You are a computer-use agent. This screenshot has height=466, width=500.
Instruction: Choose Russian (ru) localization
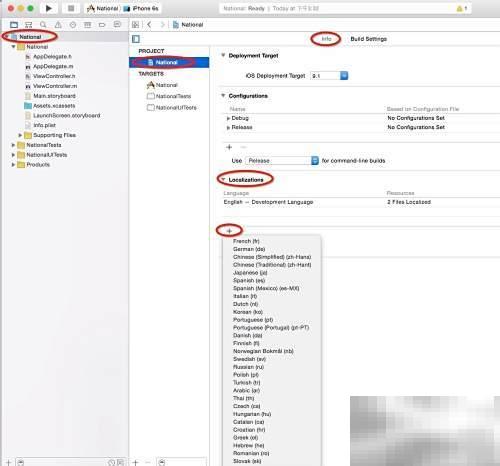(x=248, y=367)
